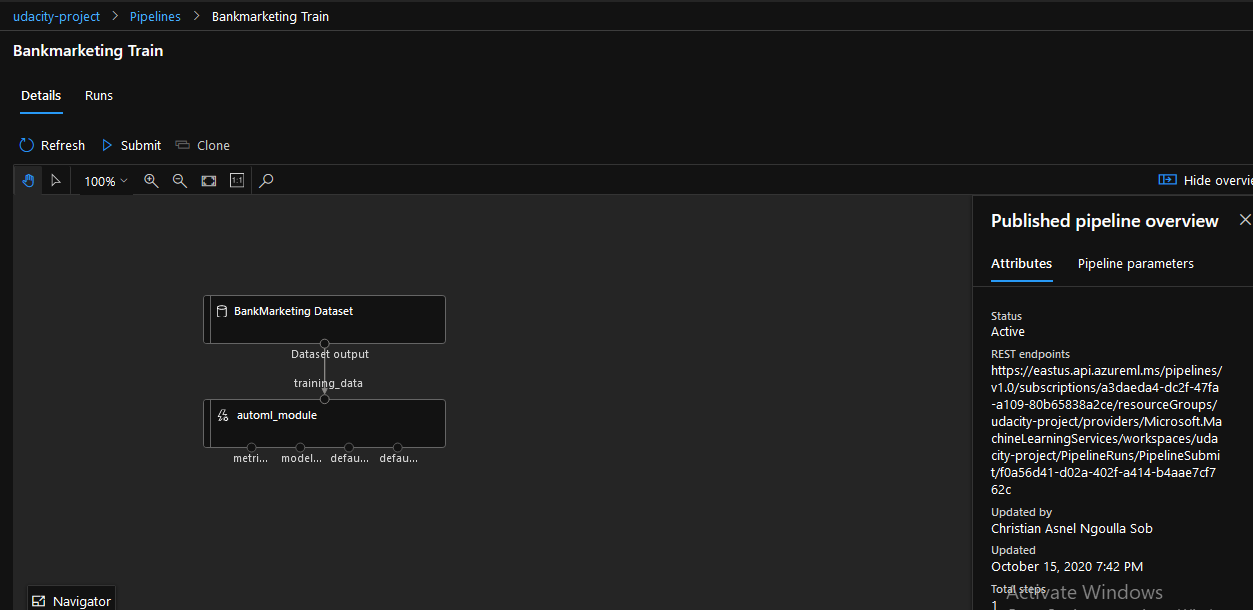Click the Hide overview panel icon

[x=1167, y=180]
